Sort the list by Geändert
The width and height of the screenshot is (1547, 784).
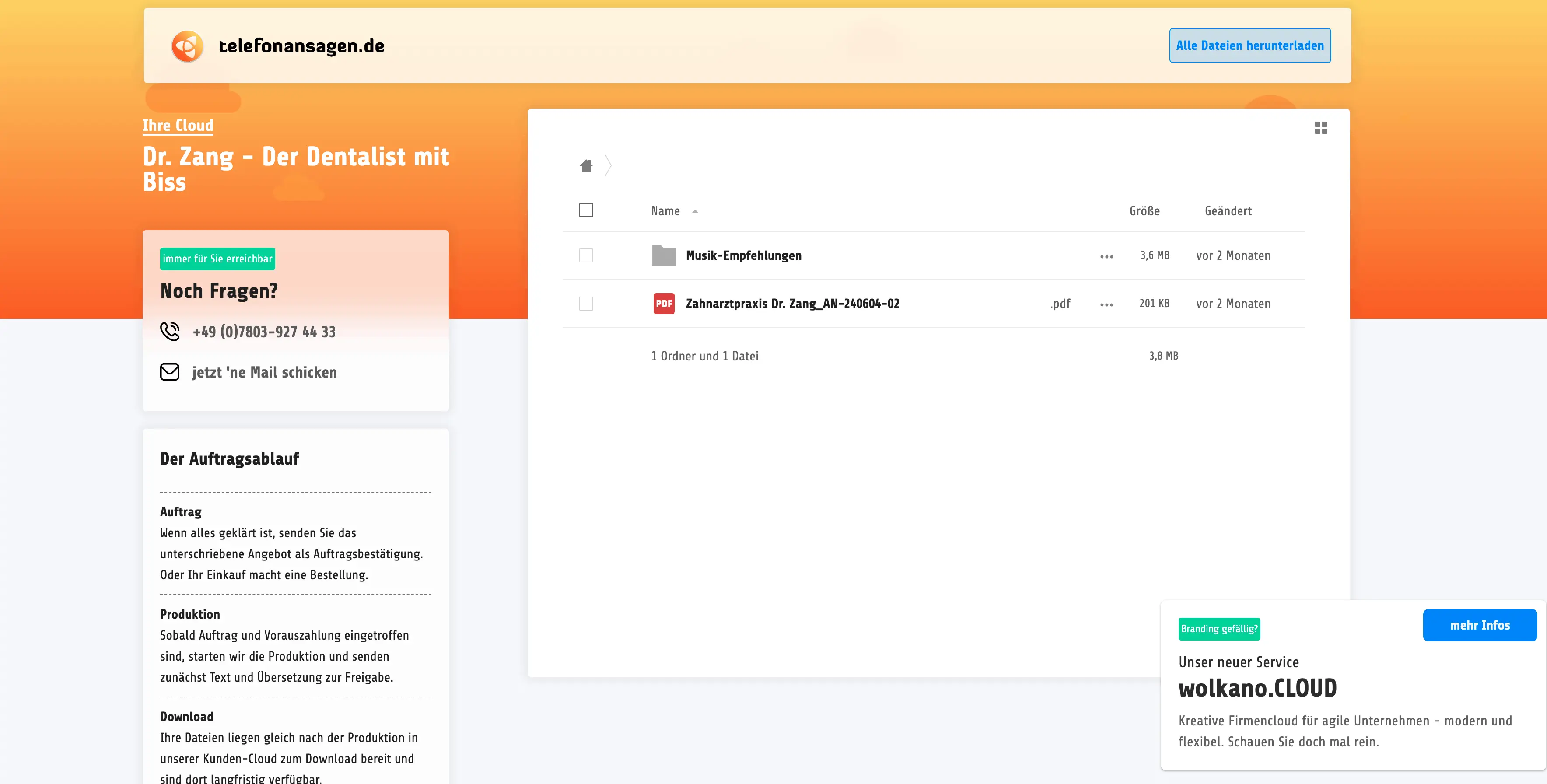[x=1228, y=211]
